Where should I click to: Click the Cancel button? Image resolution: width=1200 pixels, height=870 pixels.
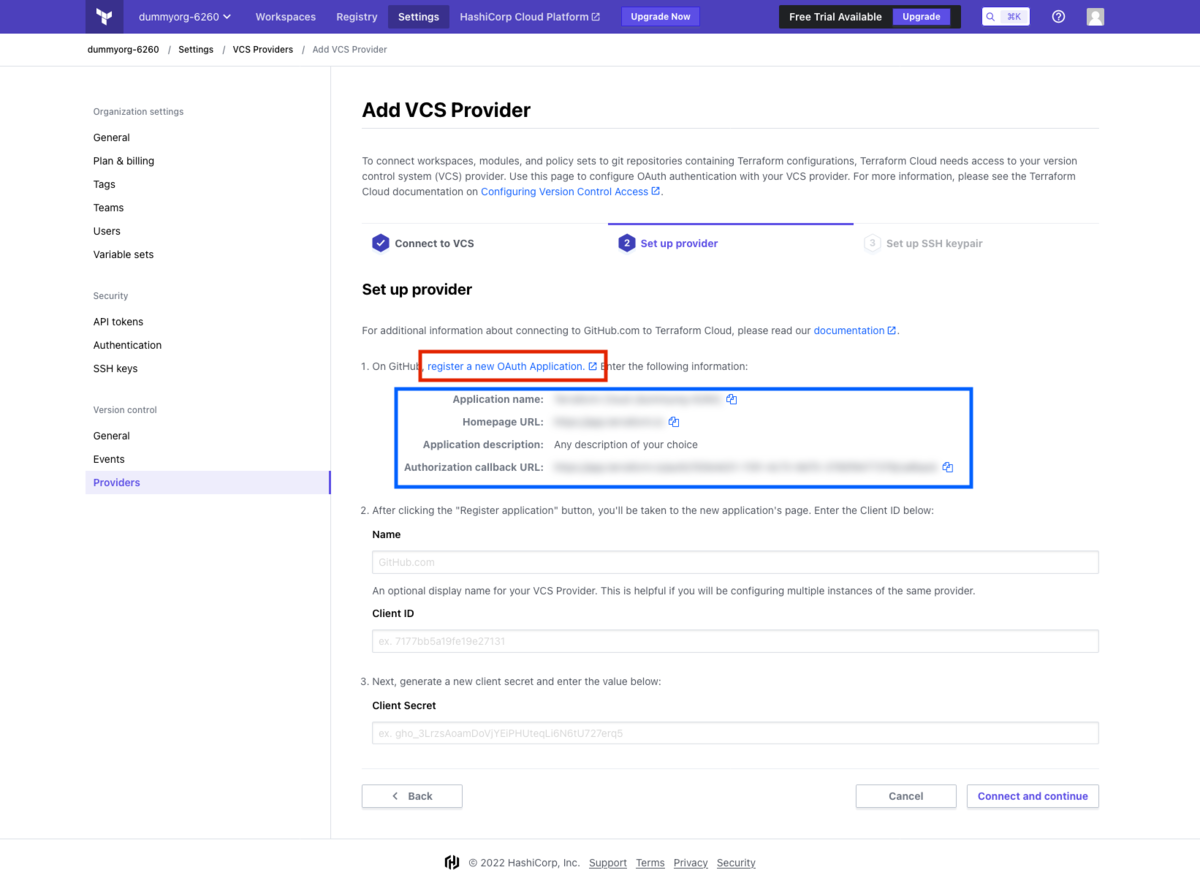(x=906, y=796)
